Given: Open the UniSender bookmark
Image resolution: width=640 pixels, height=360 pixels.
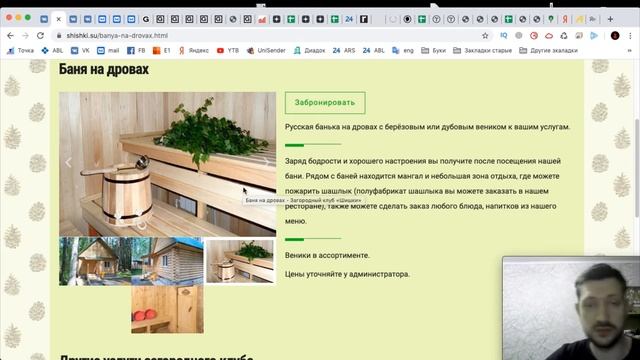Looking at the screenshot, I should 266,51.
